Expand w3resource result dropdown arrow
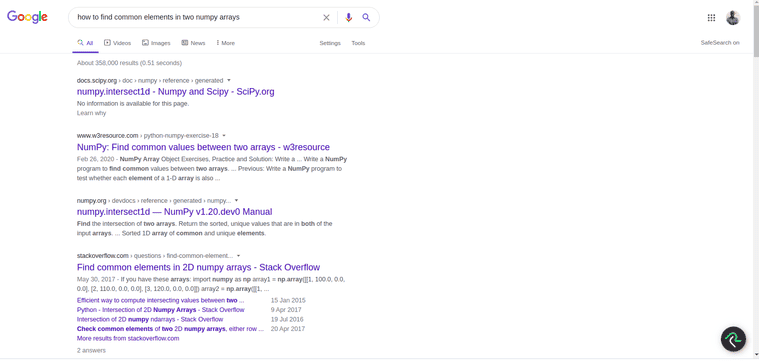This screenshot has width=759, height=361. click(x=224, y=135)
